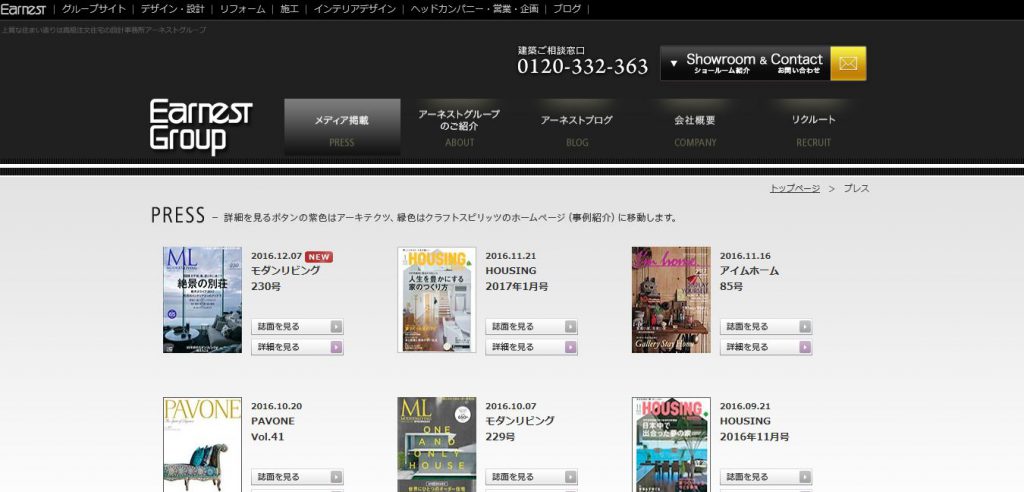Click 詳細を見る for モダンリビング 230号

click(x=298, y=347)
